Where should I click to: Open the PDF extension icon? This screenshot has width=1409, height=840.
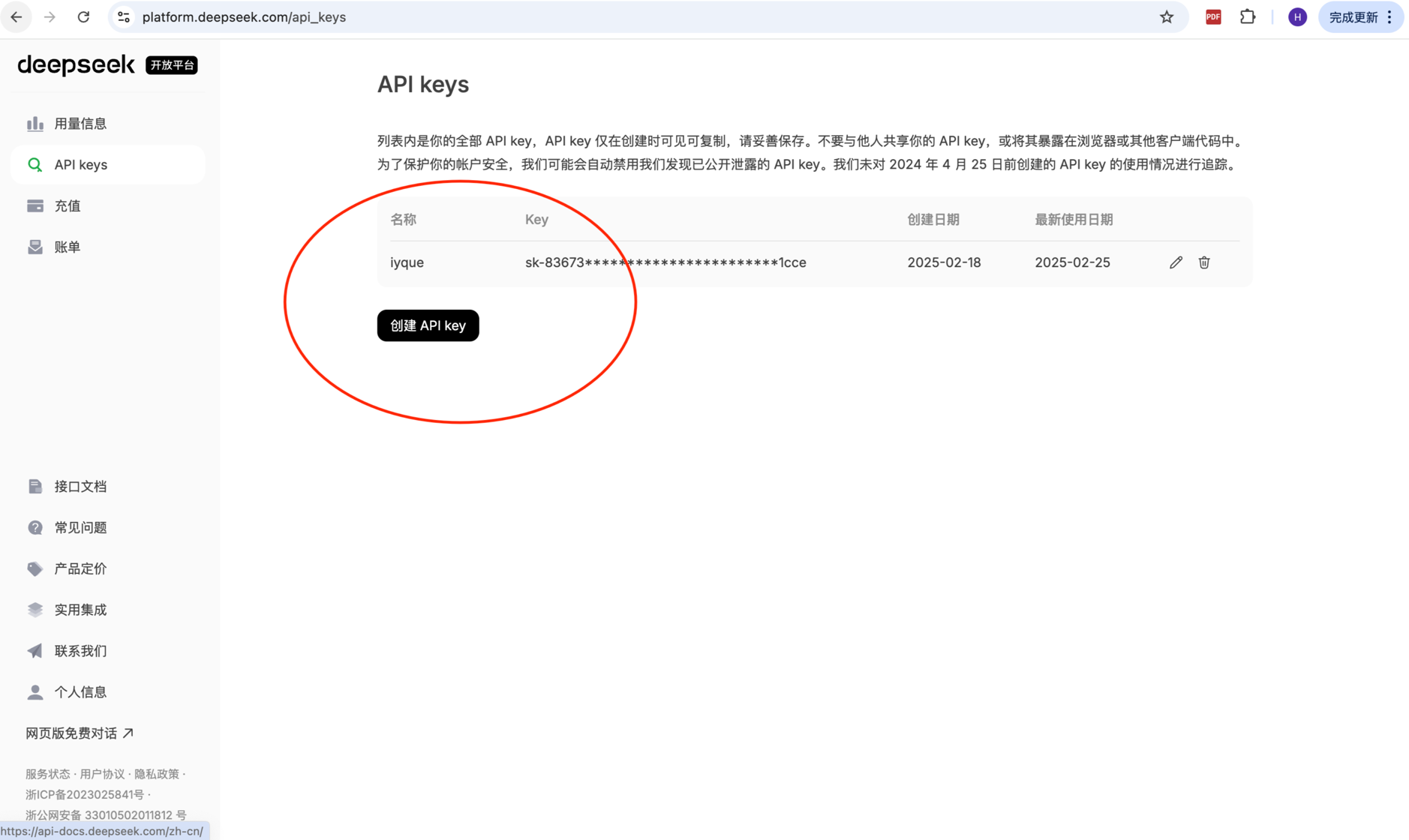coord(1213,16)
